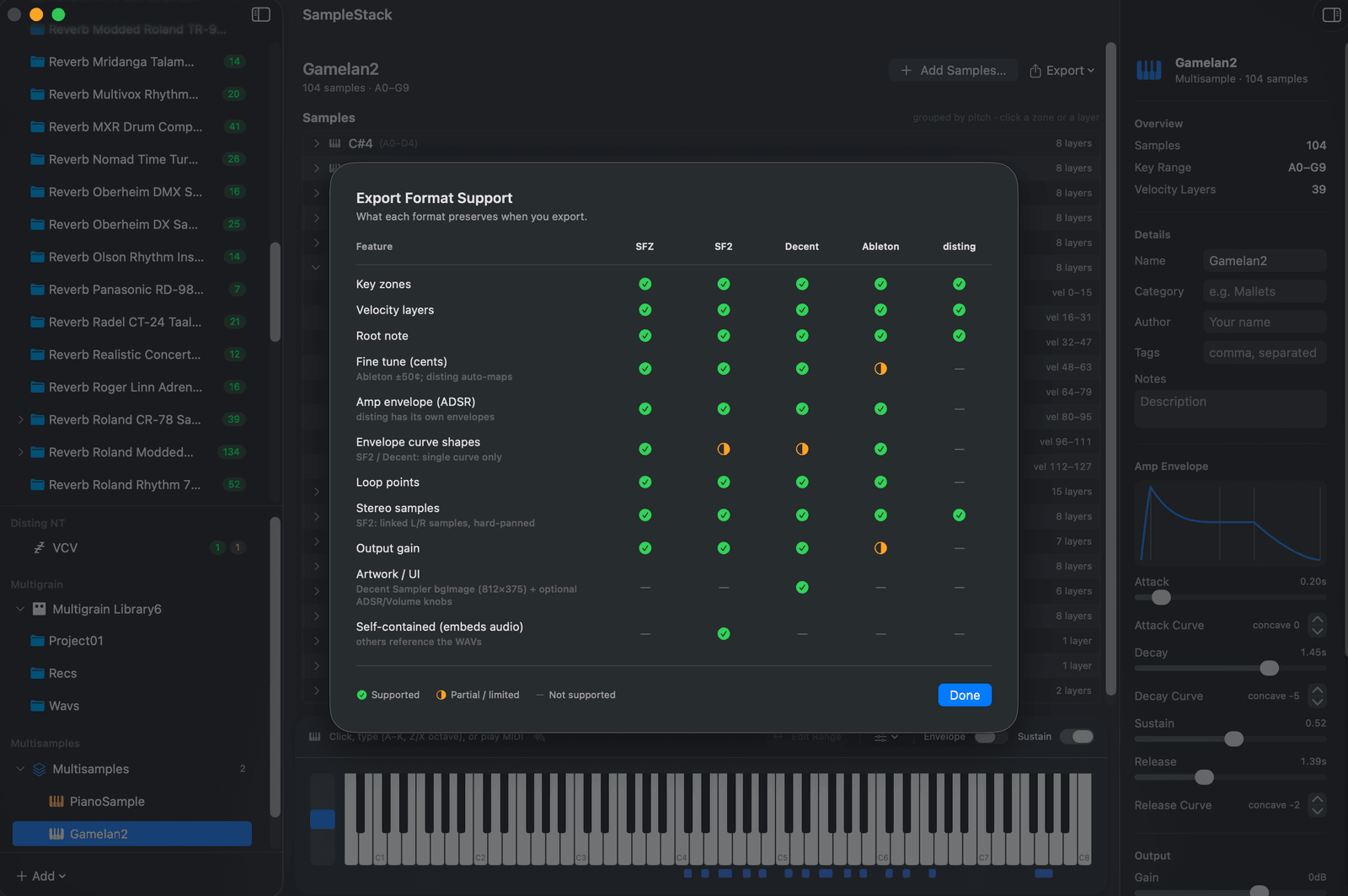Click the Gamelan2 keyboard icon in inspector
This screenshot has height=896, width=1348.
(1148, 70)
